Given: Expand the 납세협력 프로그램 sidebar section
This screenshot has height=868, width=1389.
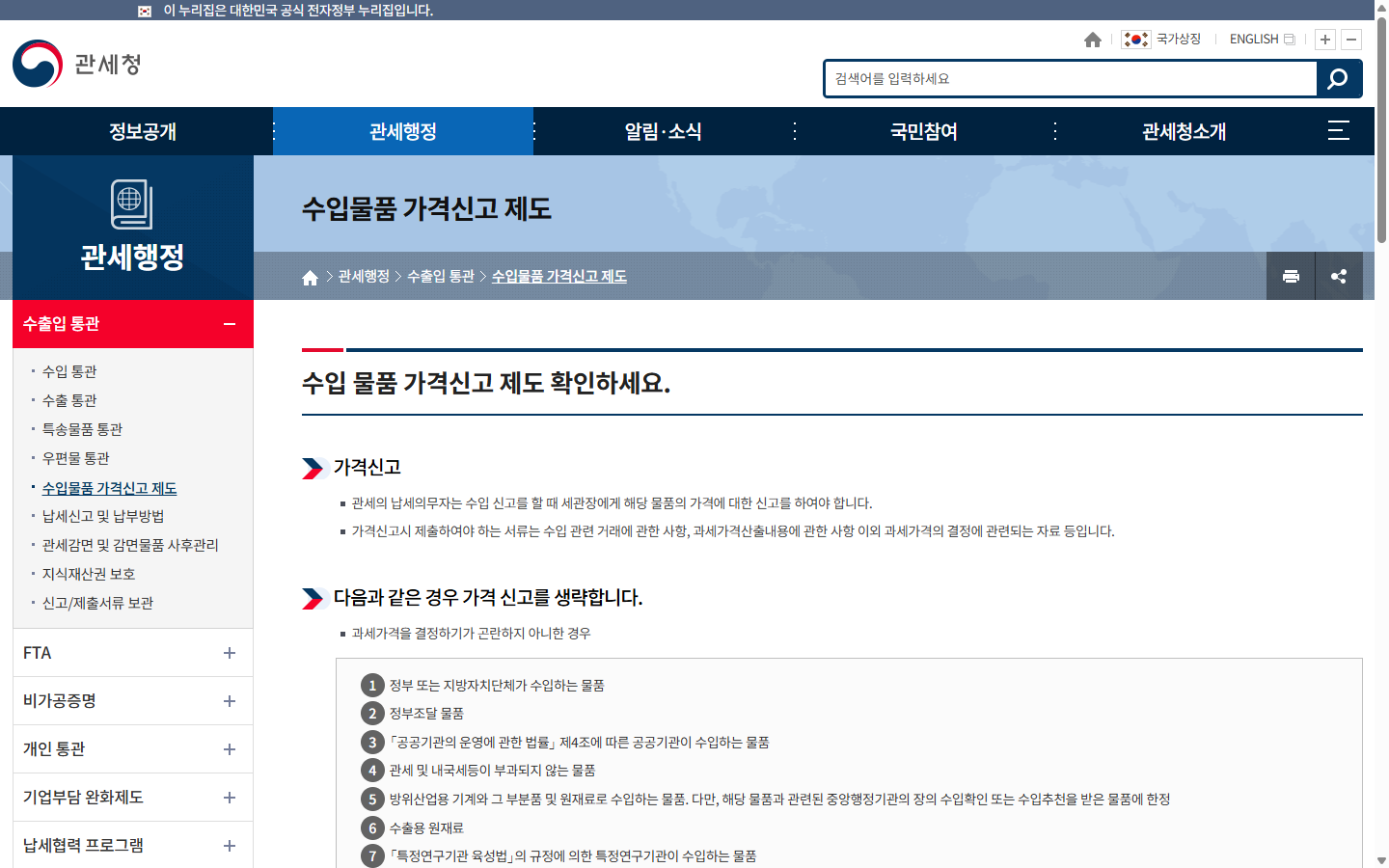Looking at the screenshot, I should [133, 846].
